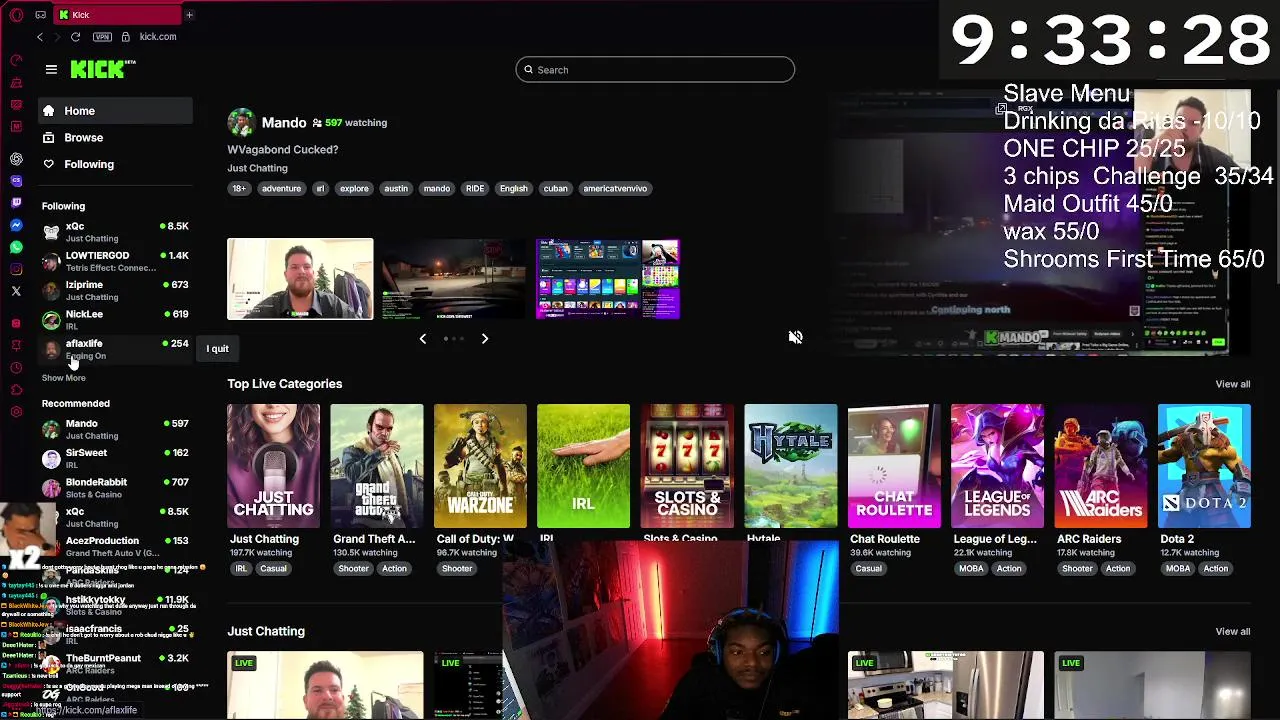
Task: Click the padlock site info icon
Action: pyautogui.click(x=125, y=37)
